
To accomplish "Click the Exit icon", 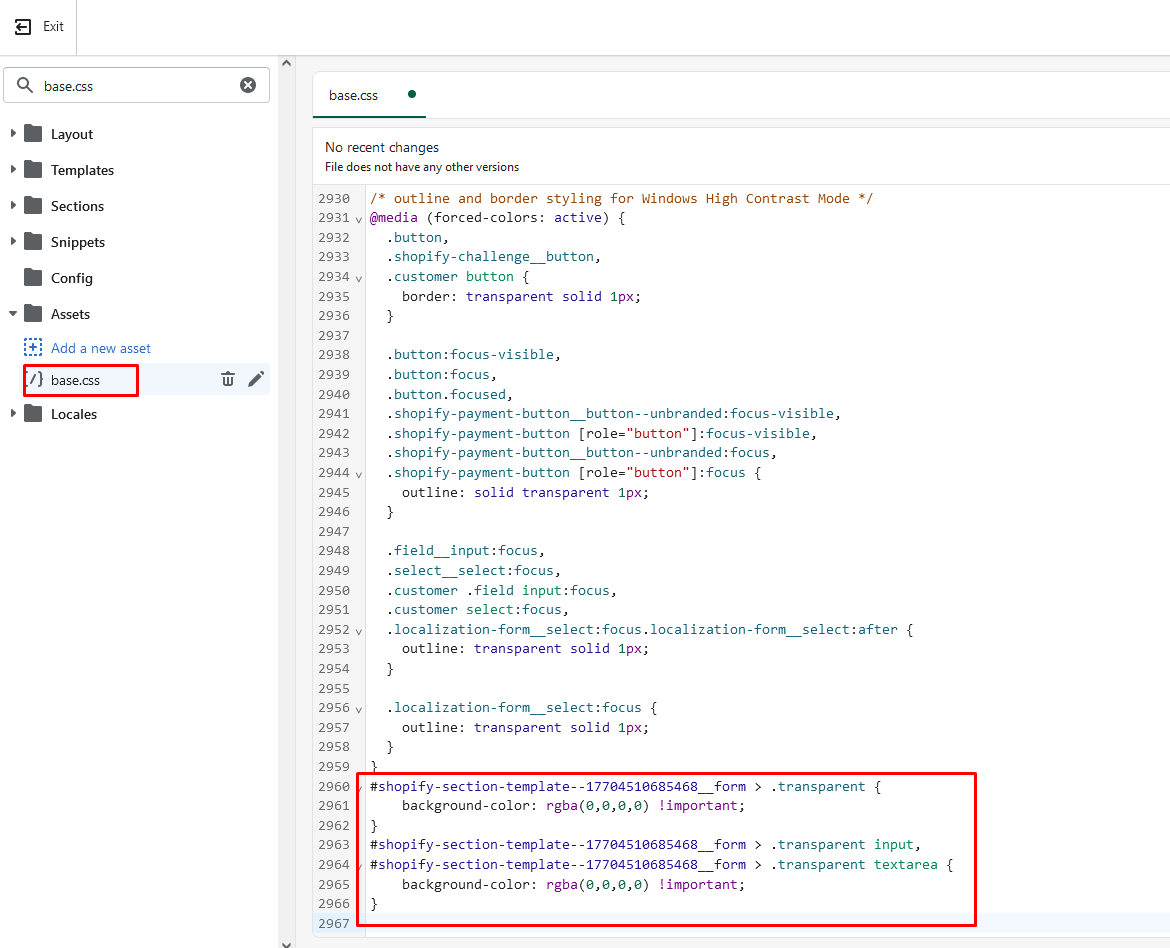I will (23, 27).
